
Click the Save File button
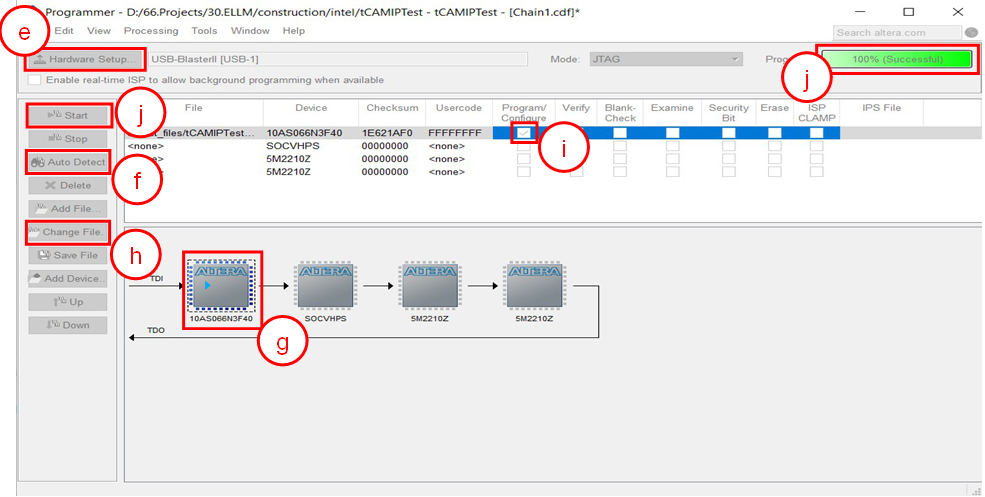68,255
